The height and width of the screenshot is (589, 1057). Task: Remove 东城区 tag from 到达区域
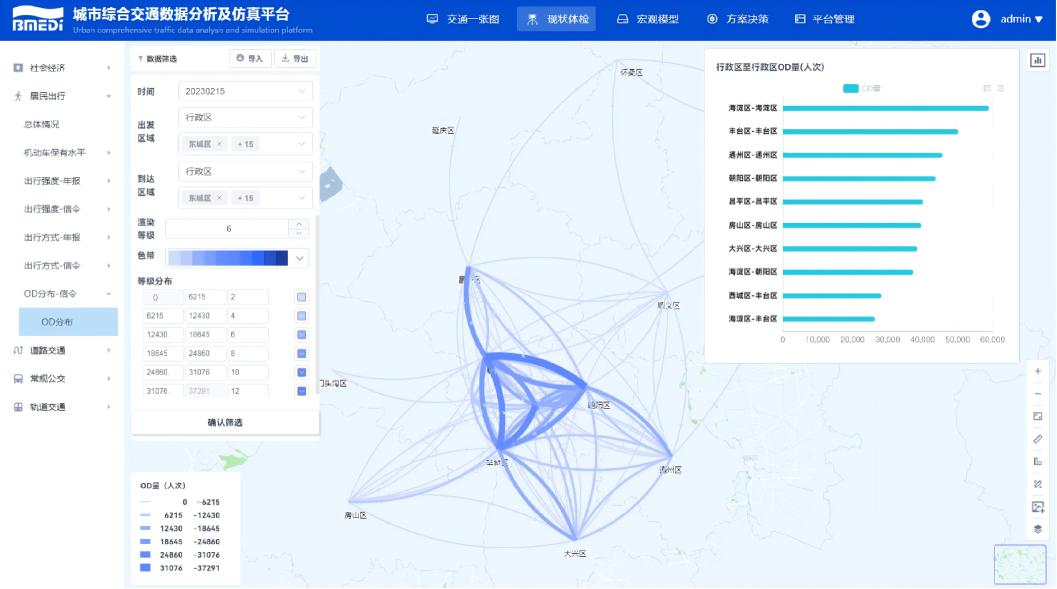coord(219,198)
